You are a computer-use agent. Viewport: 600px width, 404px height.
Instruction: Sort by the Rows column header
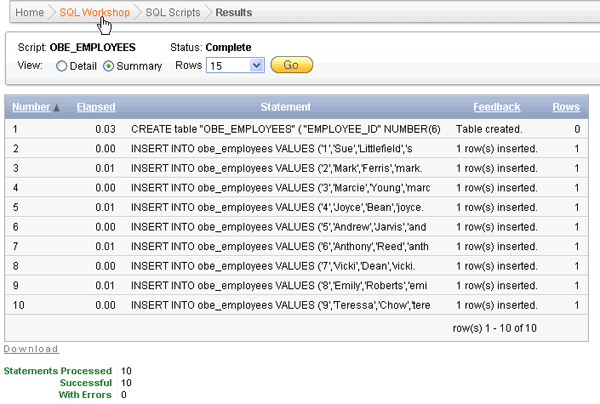(566, 107)
